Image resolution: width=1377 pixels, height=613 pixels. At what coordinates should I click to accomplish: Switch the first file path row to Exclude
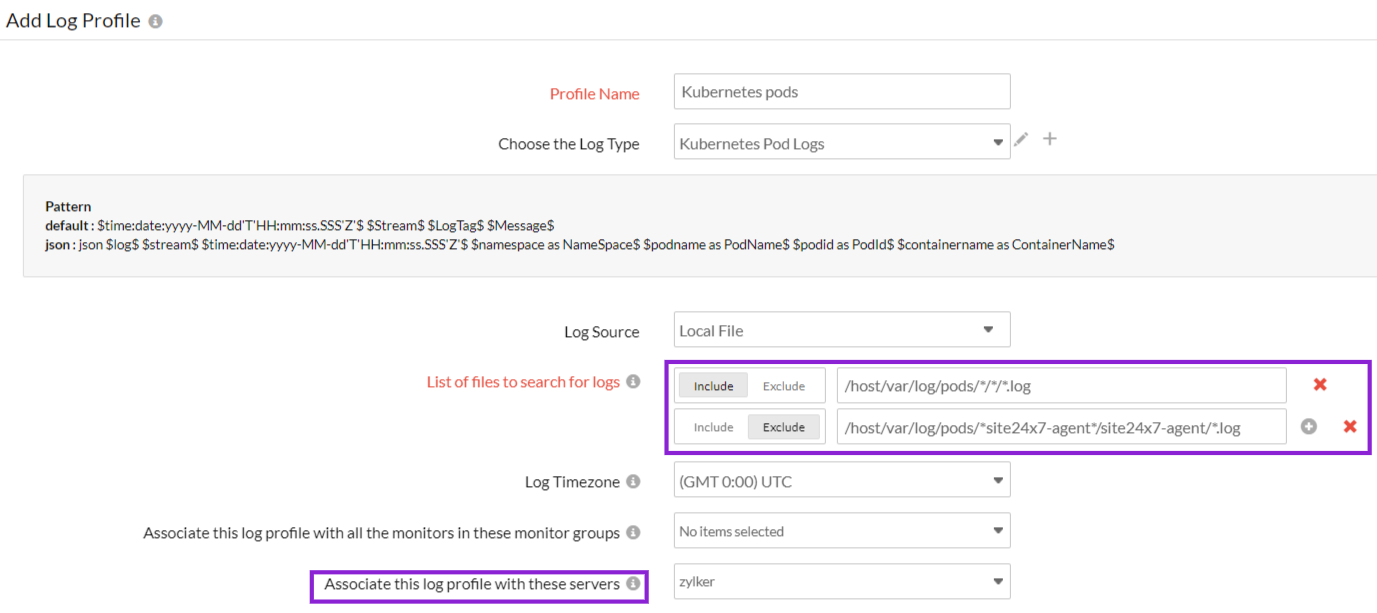786,385
